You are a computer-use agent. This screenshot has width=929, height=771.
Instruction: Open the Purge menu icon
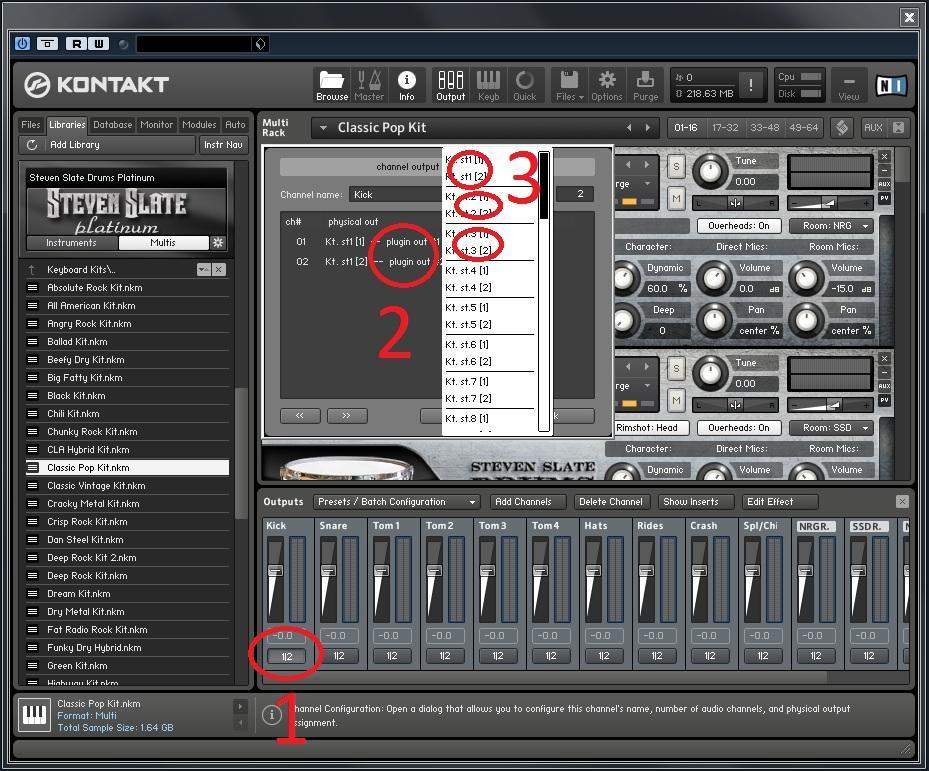[645, 85]
